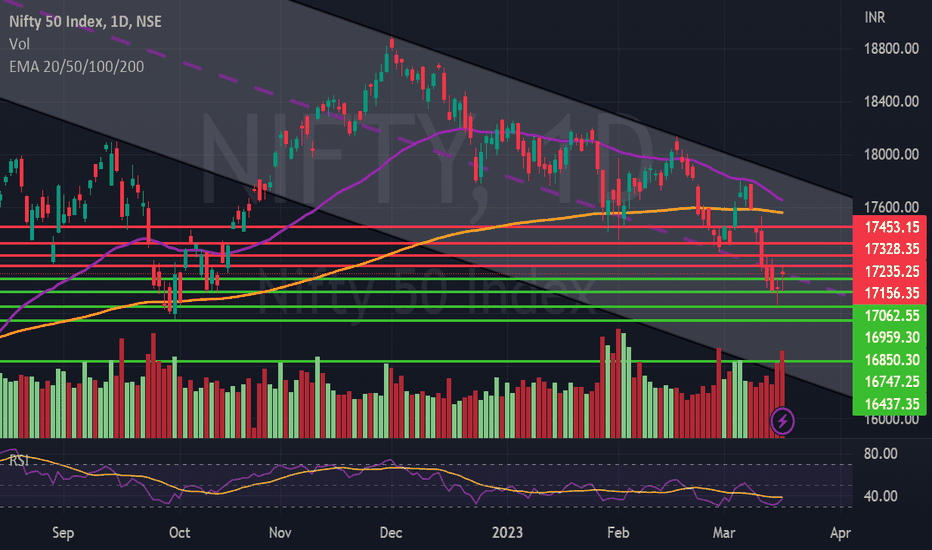Click the RSI indicator label
Viewport: 932px width, 550px height.
[x=18, y=460]
